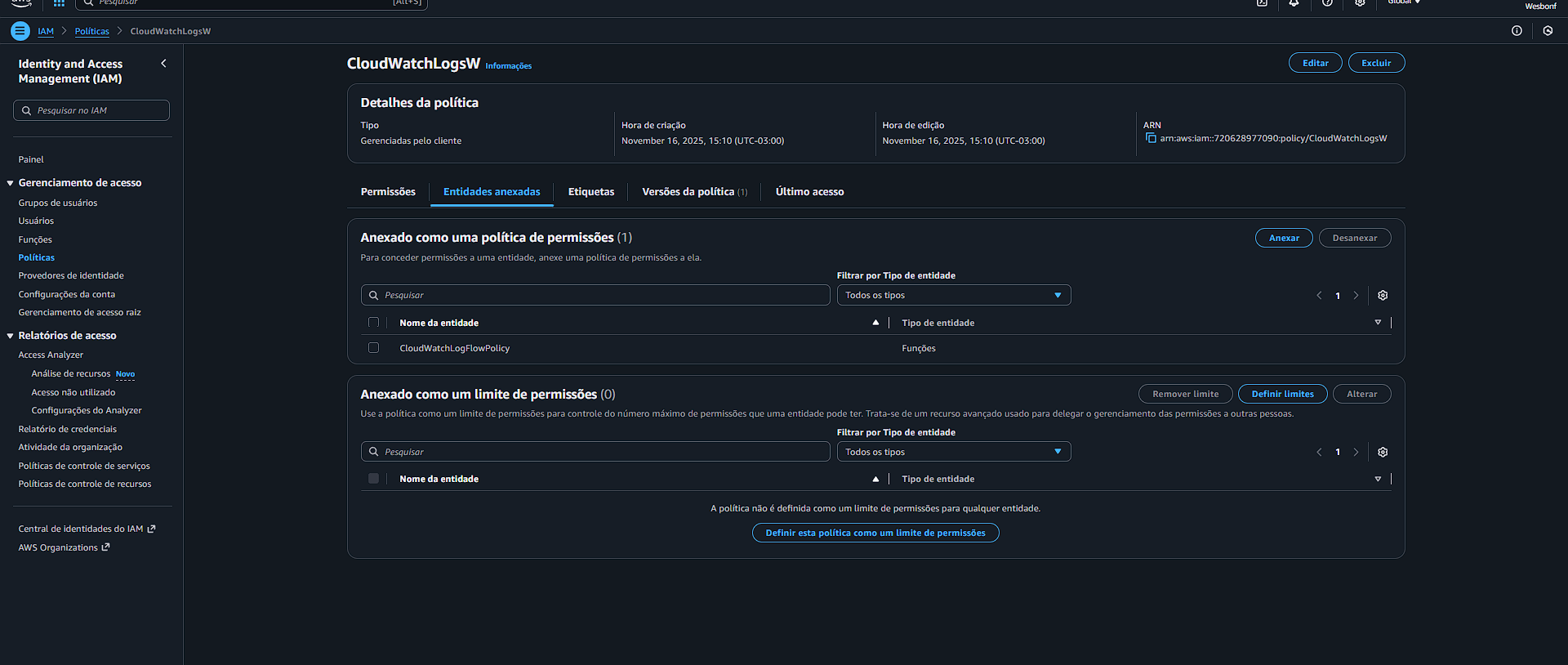
Task: Open the Versões da política tab
Action: click(694, 192)
